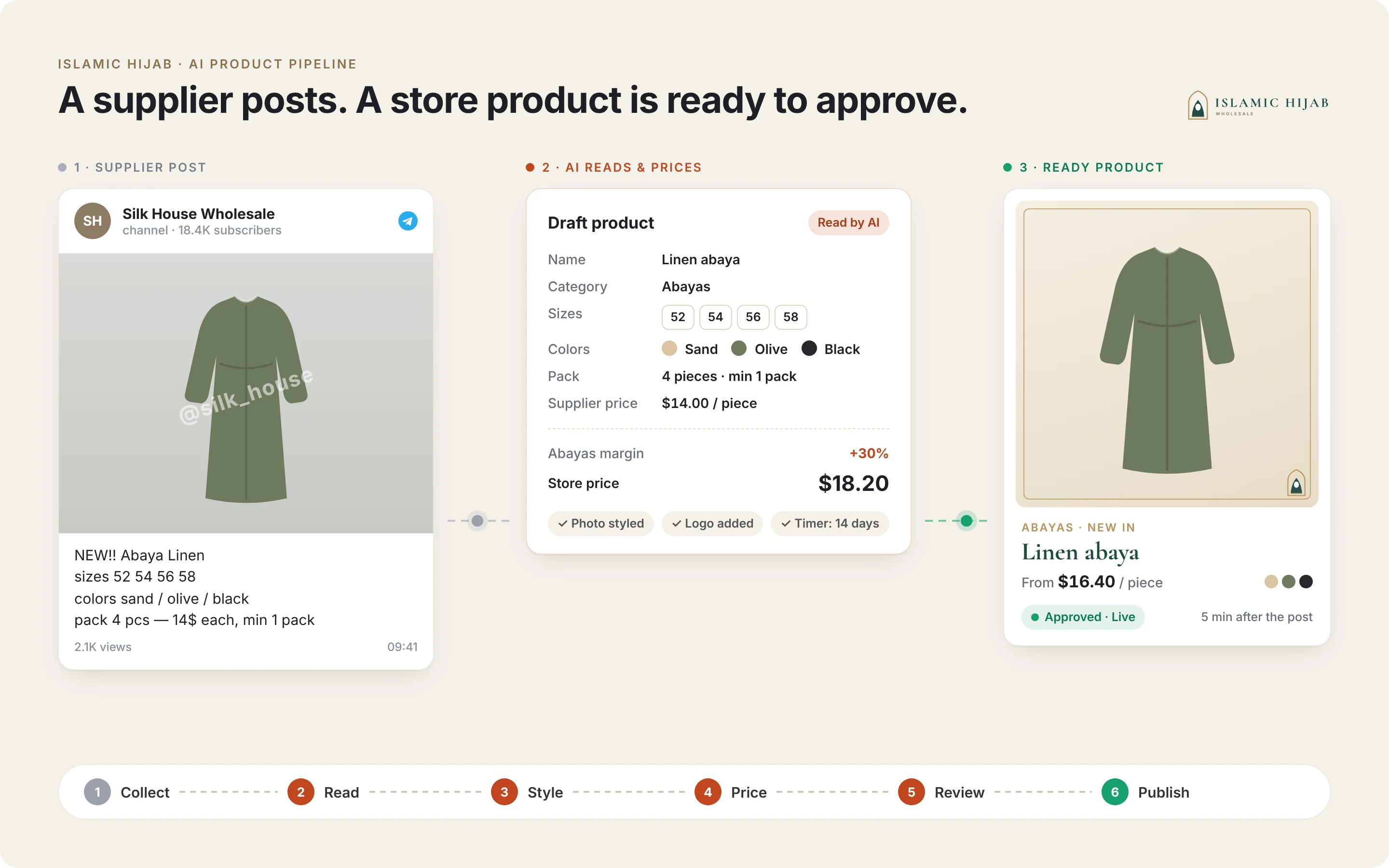The width and height of the screenshot is (1389, 868).
Task: Open the supplier post abaya photo
Action: (245, 393)
